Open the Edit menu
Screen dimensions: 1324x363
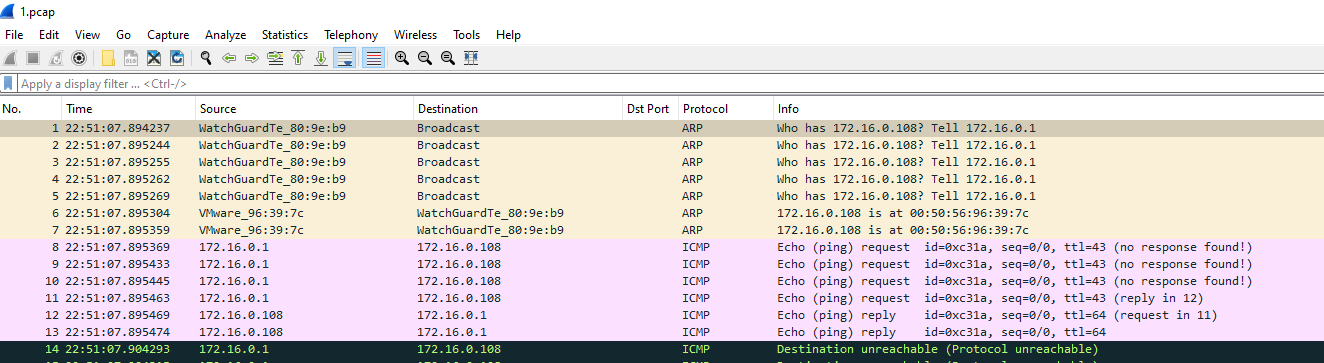49,35
